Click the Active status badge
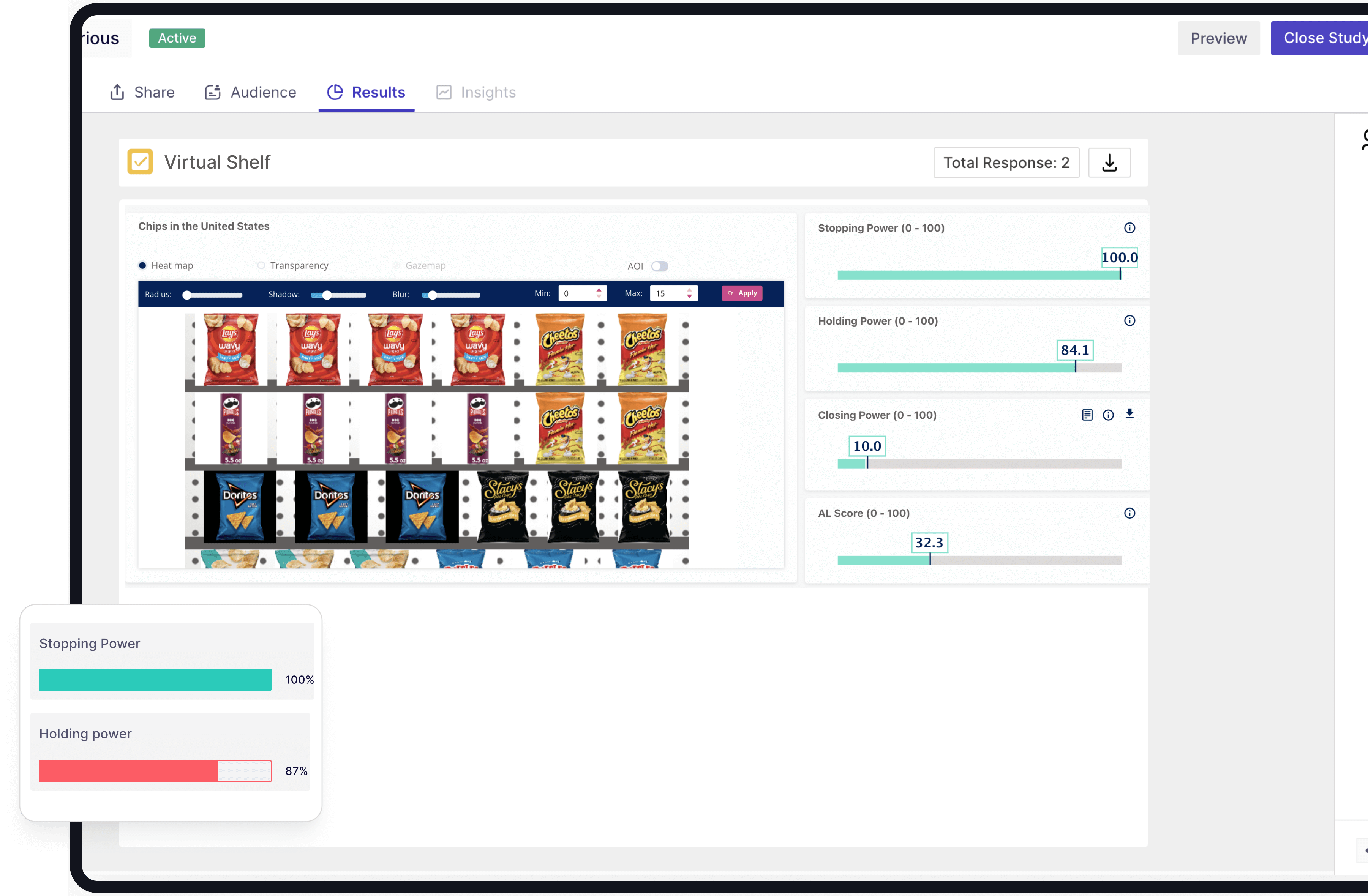 177,38
